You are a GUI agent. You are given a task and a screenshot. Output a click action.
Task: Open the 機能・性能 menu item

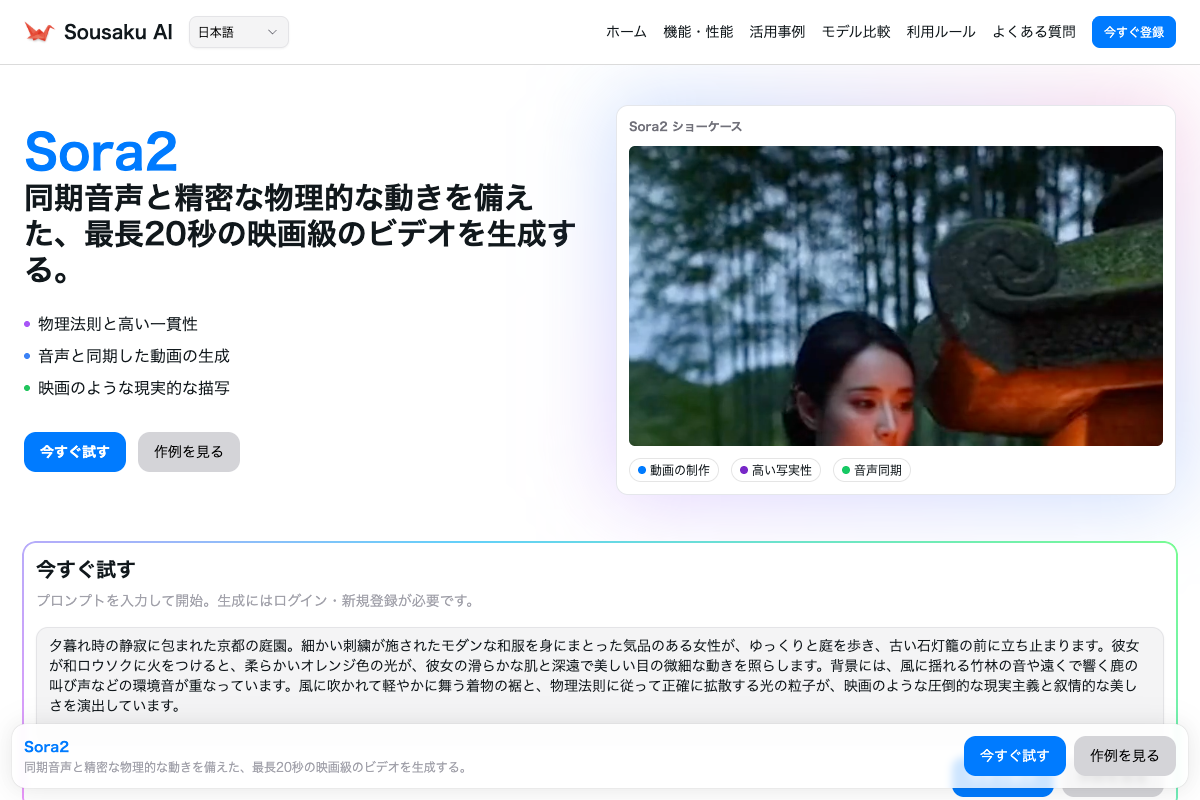[698, 32]
